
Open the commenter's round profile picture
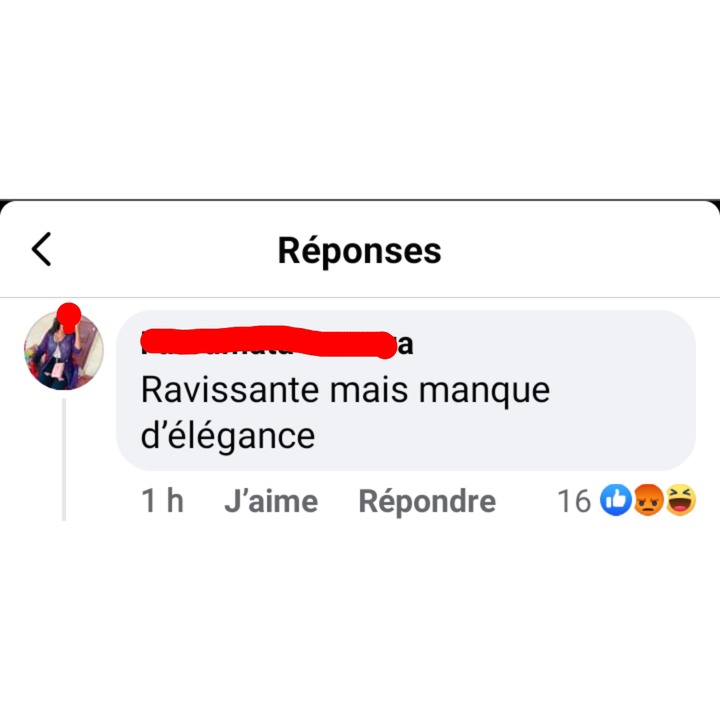point(64,351)
